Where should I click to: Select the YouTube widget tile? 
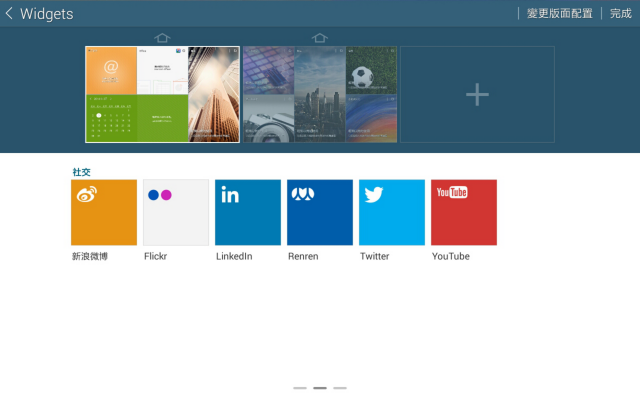(464, 212)
